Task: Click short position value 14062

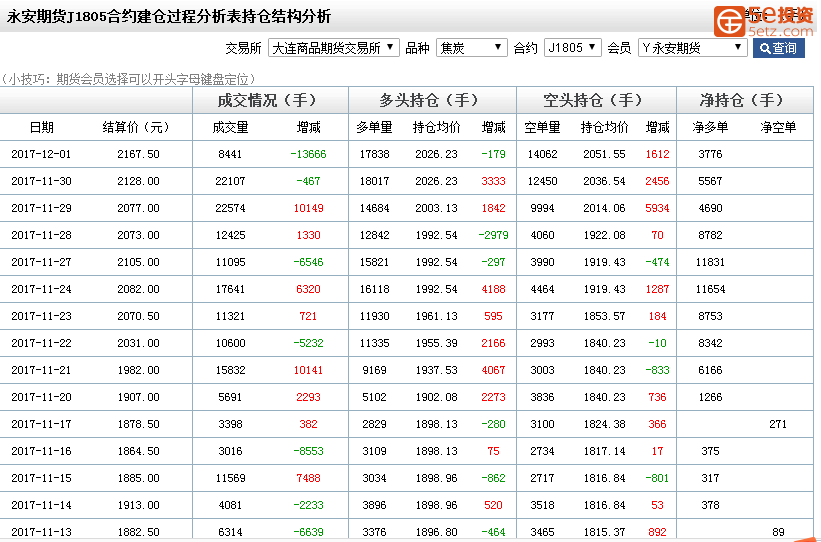Action: (542, 154)
